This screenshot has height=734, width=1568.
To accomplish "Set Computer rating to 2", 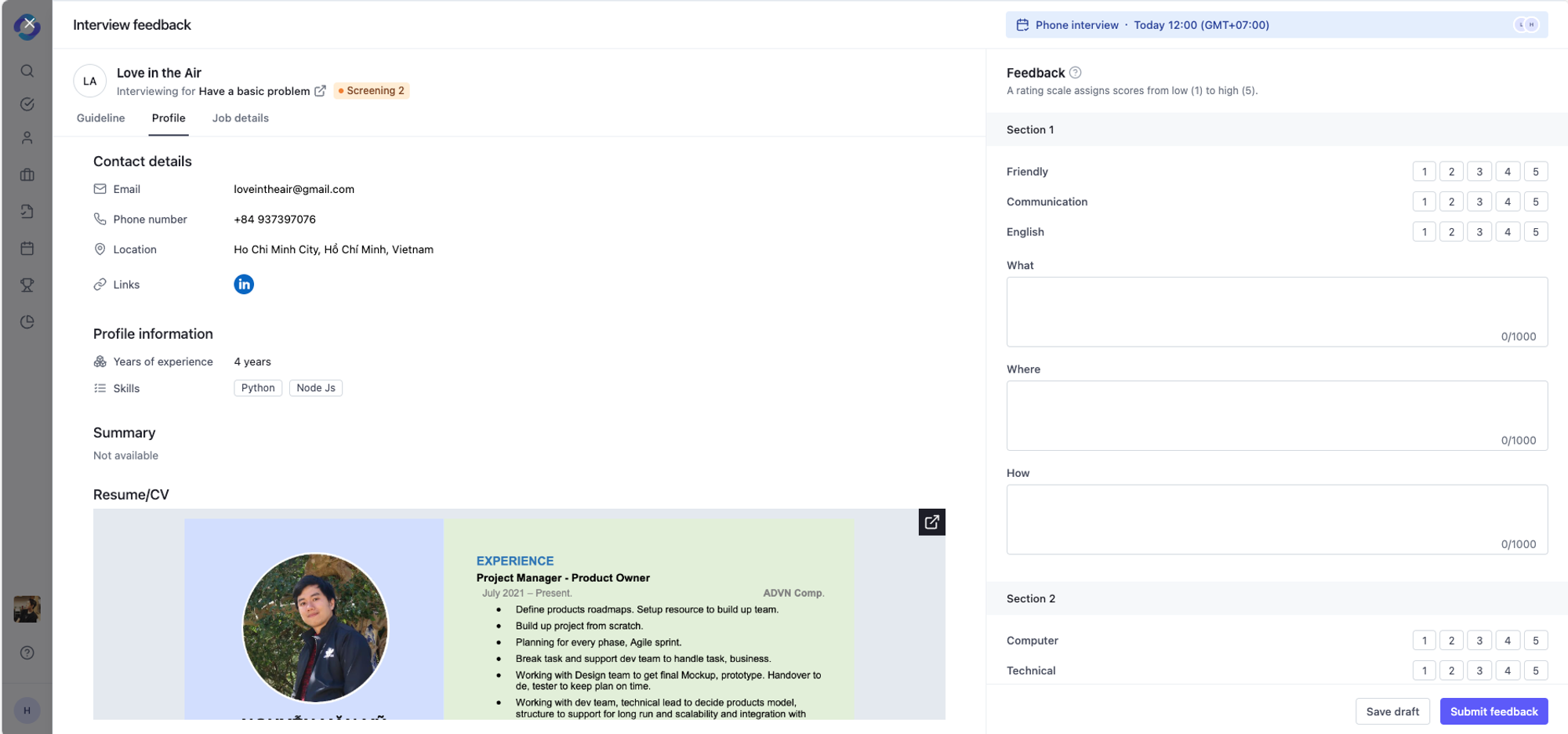I will pyautogui.click(x=1451, y=641).
